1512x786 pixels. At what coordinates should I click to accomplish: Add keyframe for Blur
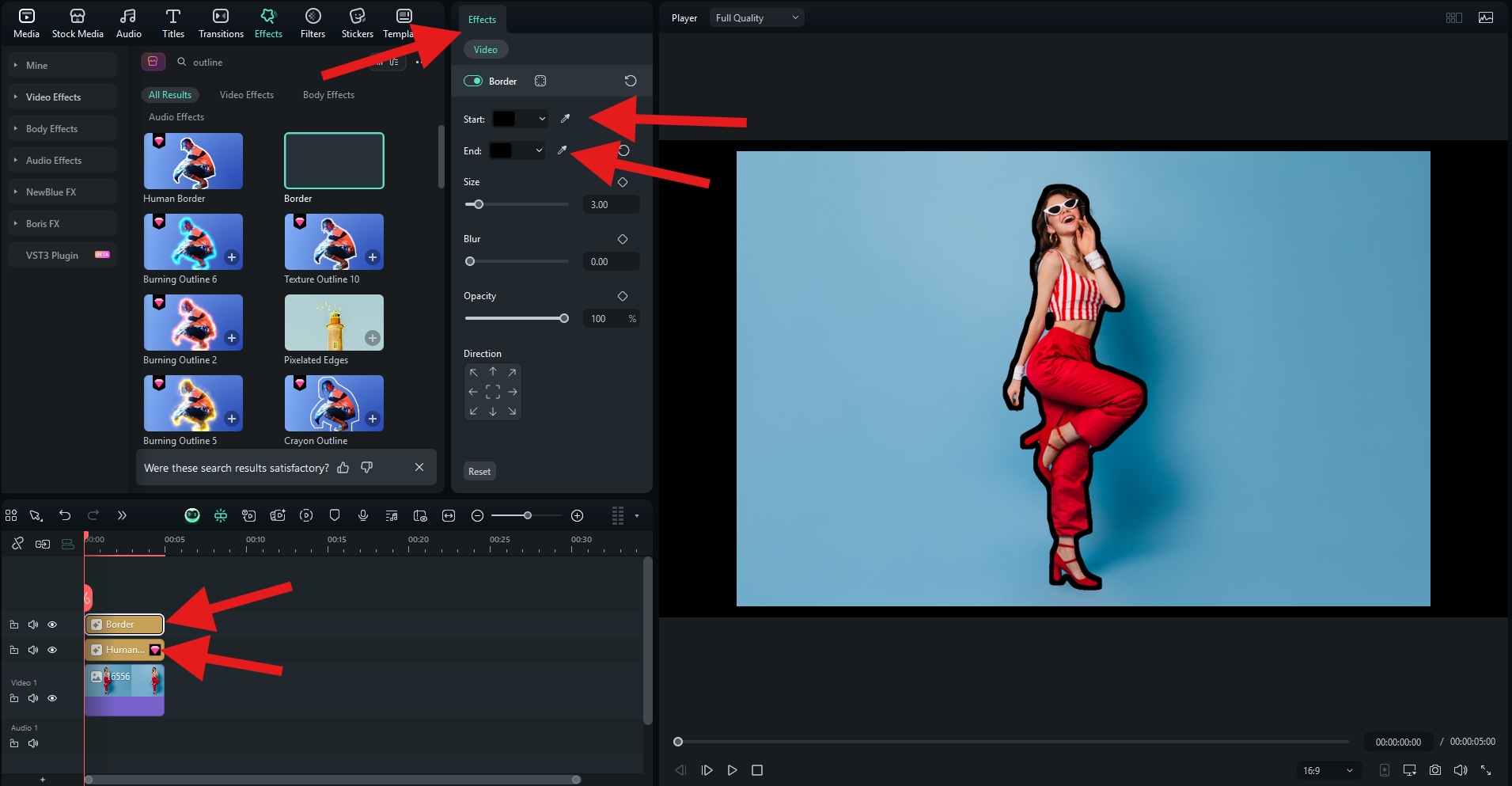pyautogui.click(x=623, y=239)
